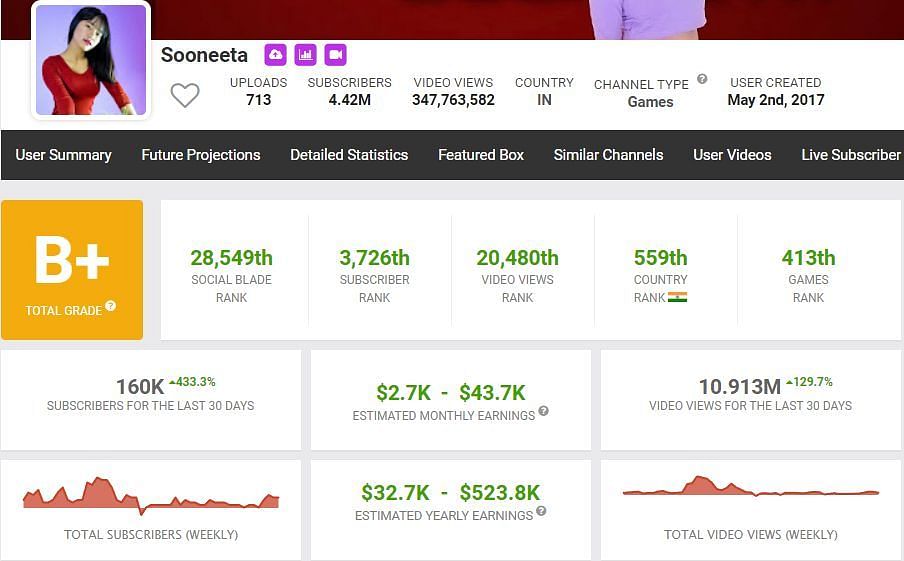904x561 pixels.
Task: Click the purple upload icon beside Sooneeta
Action: [275, 55]
